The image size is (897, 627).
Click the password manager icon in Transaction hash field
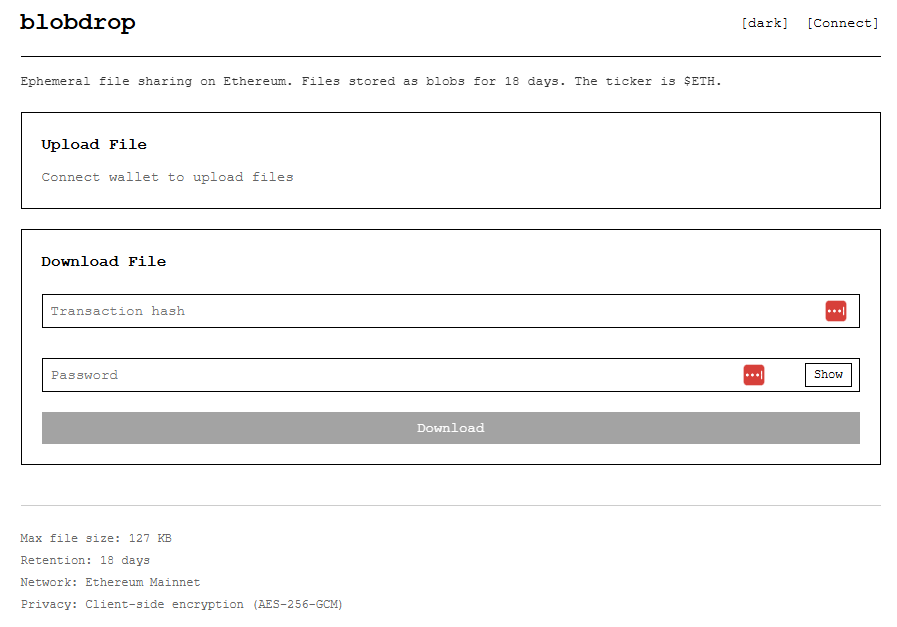[x=835, y=311]
